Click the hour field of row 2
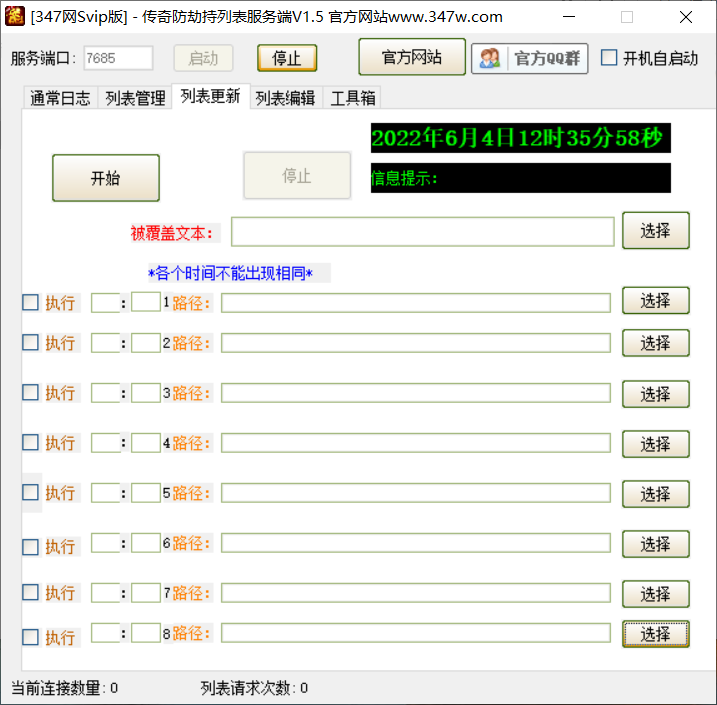The width and height of the screenshot is (717, 705). [x=106, y=343]
